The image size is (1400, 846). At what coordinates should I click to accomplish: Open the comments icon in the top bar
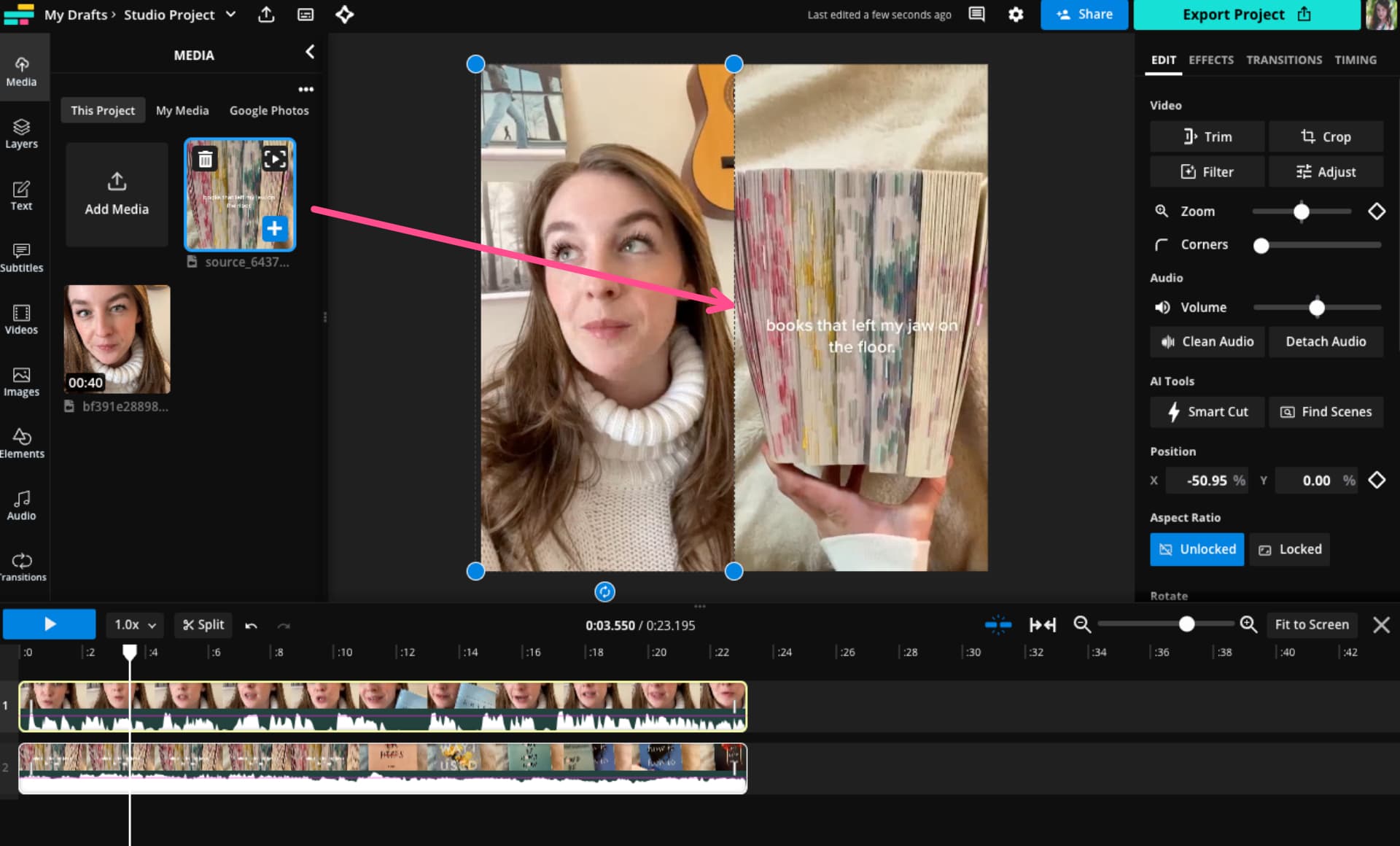pos(976,15)
